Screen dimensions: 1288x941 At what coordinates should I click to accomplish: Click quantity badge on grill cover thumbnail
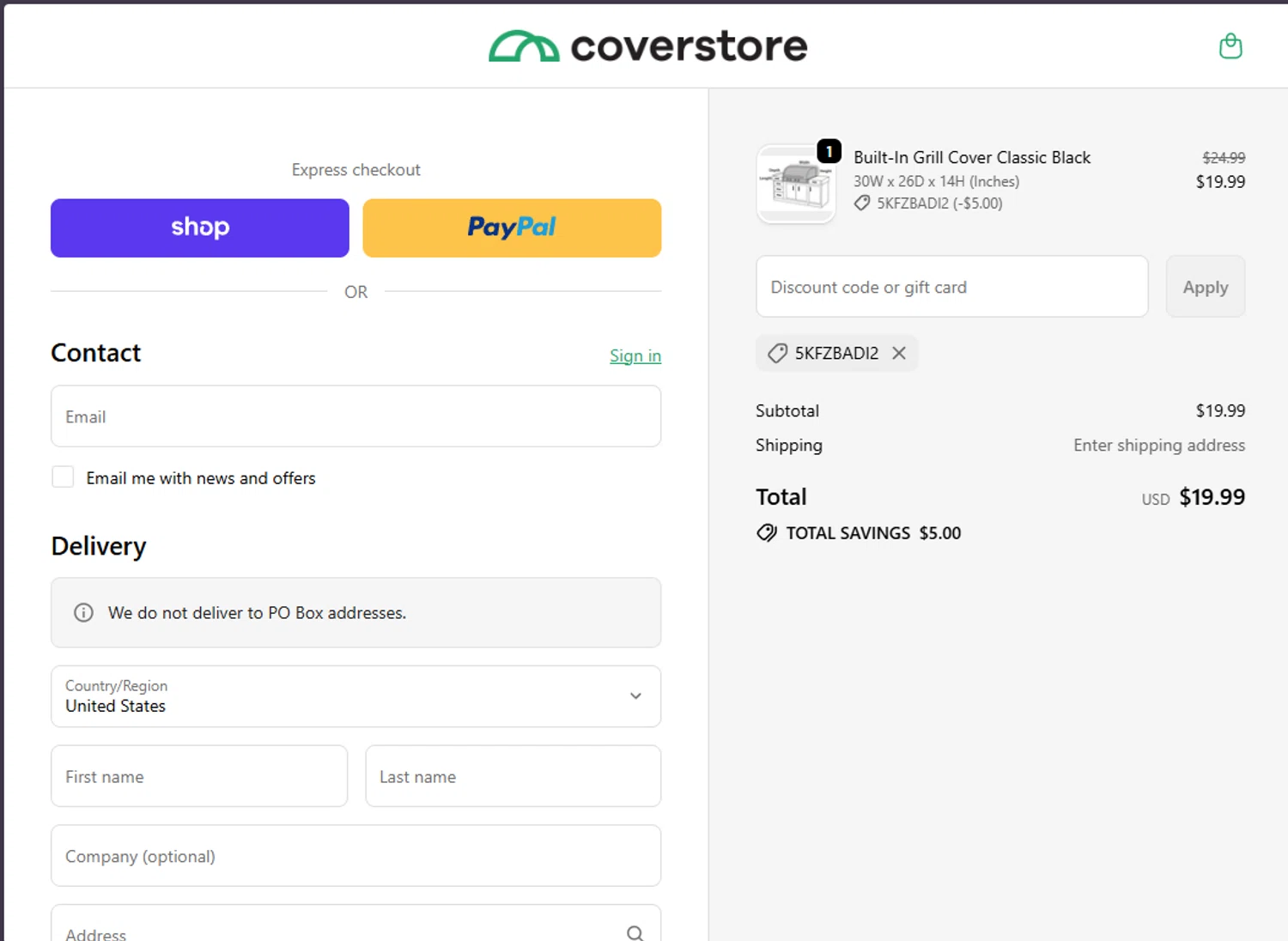pos(829,151)
